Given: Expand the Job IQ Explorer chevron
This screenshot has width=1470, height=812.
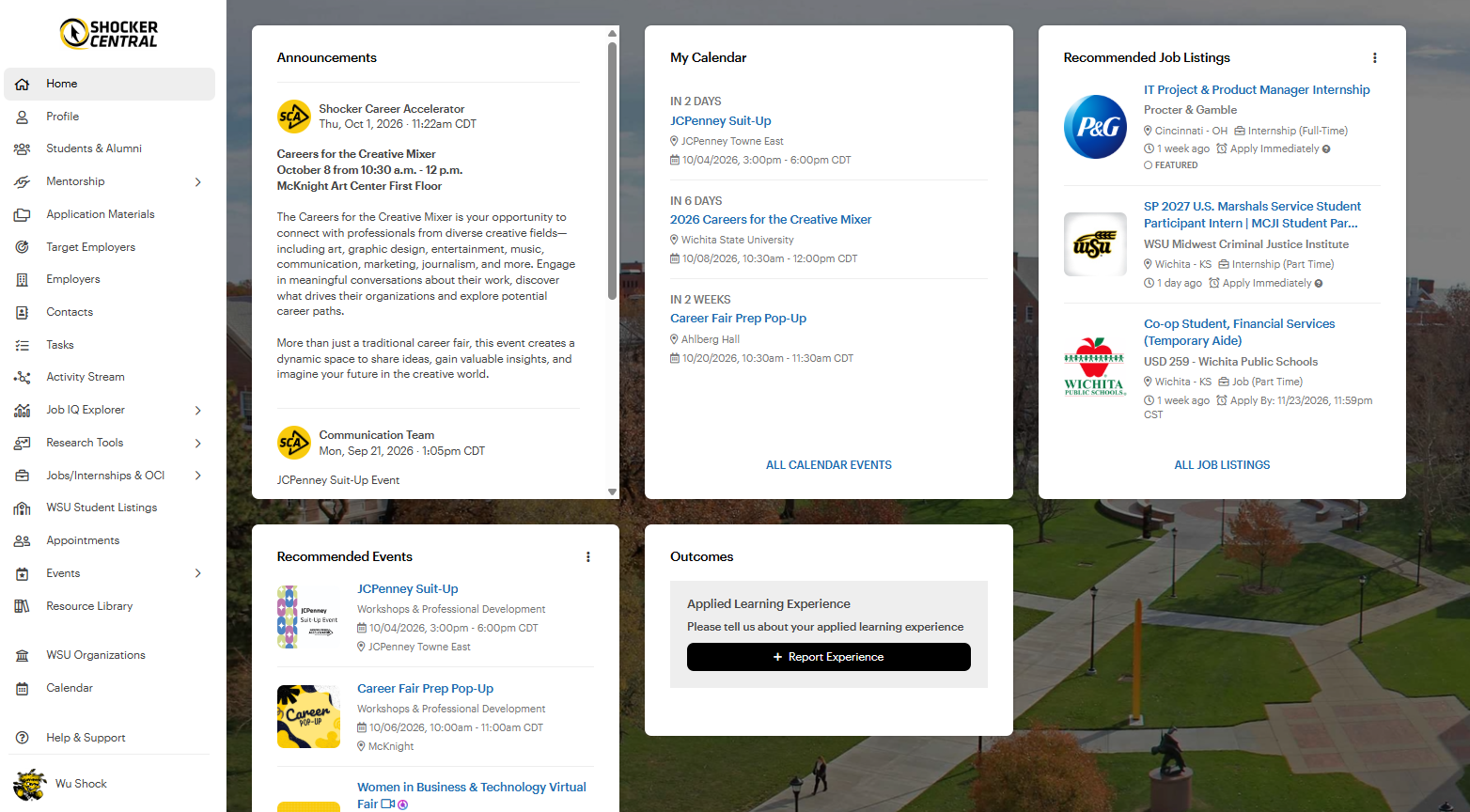Looking at the screenshot, I should [x=198, y=411].
